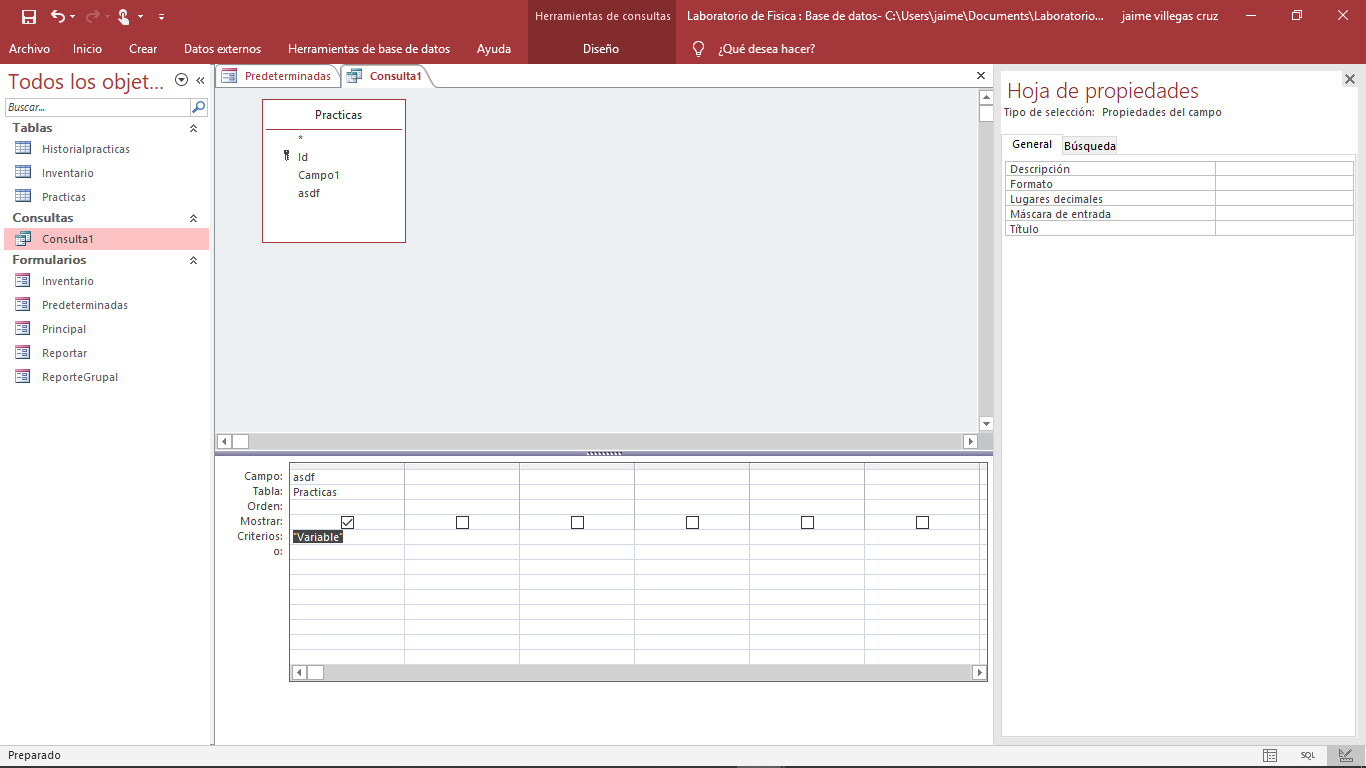Switch to the Consulta1 document tab
Viewport: 1366px width, 768px height.
point(385,76)
